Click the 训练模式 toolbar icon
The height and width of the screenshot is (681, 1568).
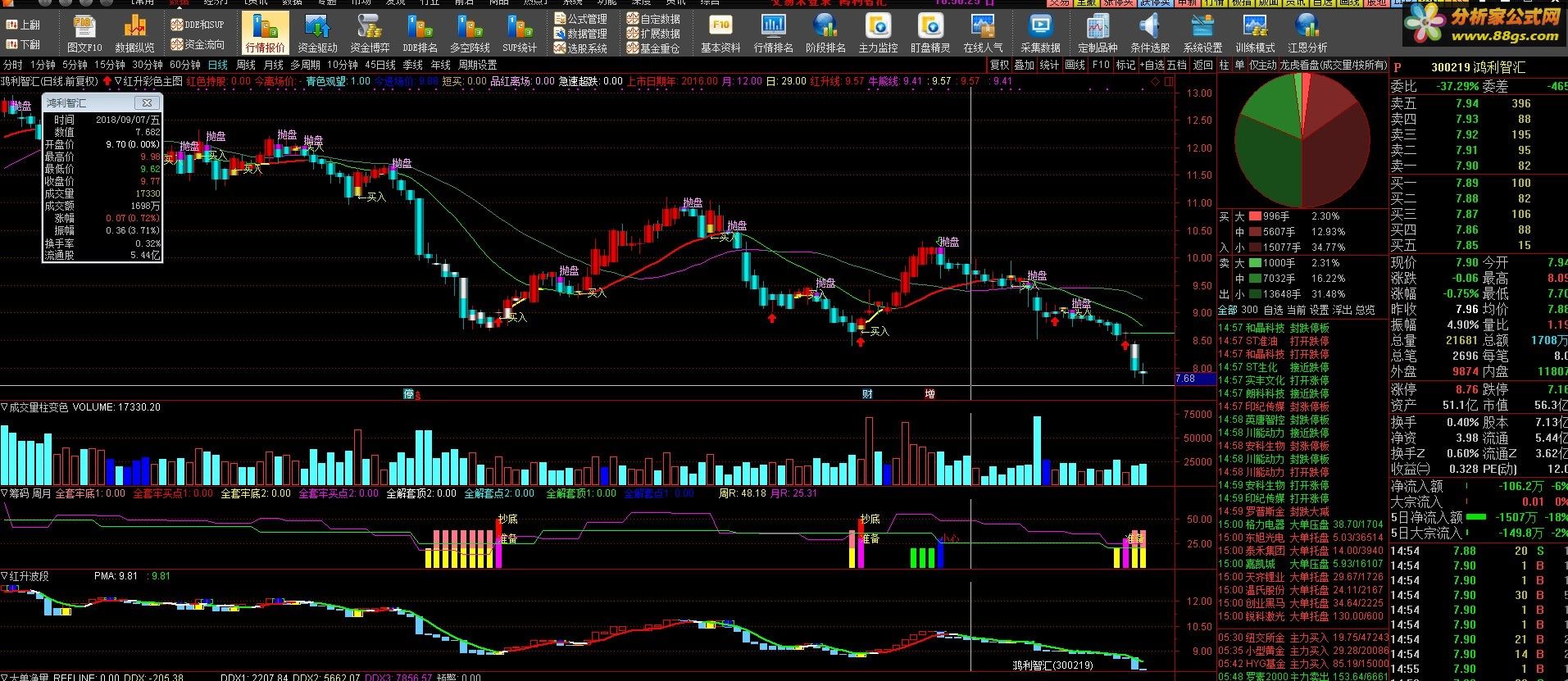click(1255, 34)
